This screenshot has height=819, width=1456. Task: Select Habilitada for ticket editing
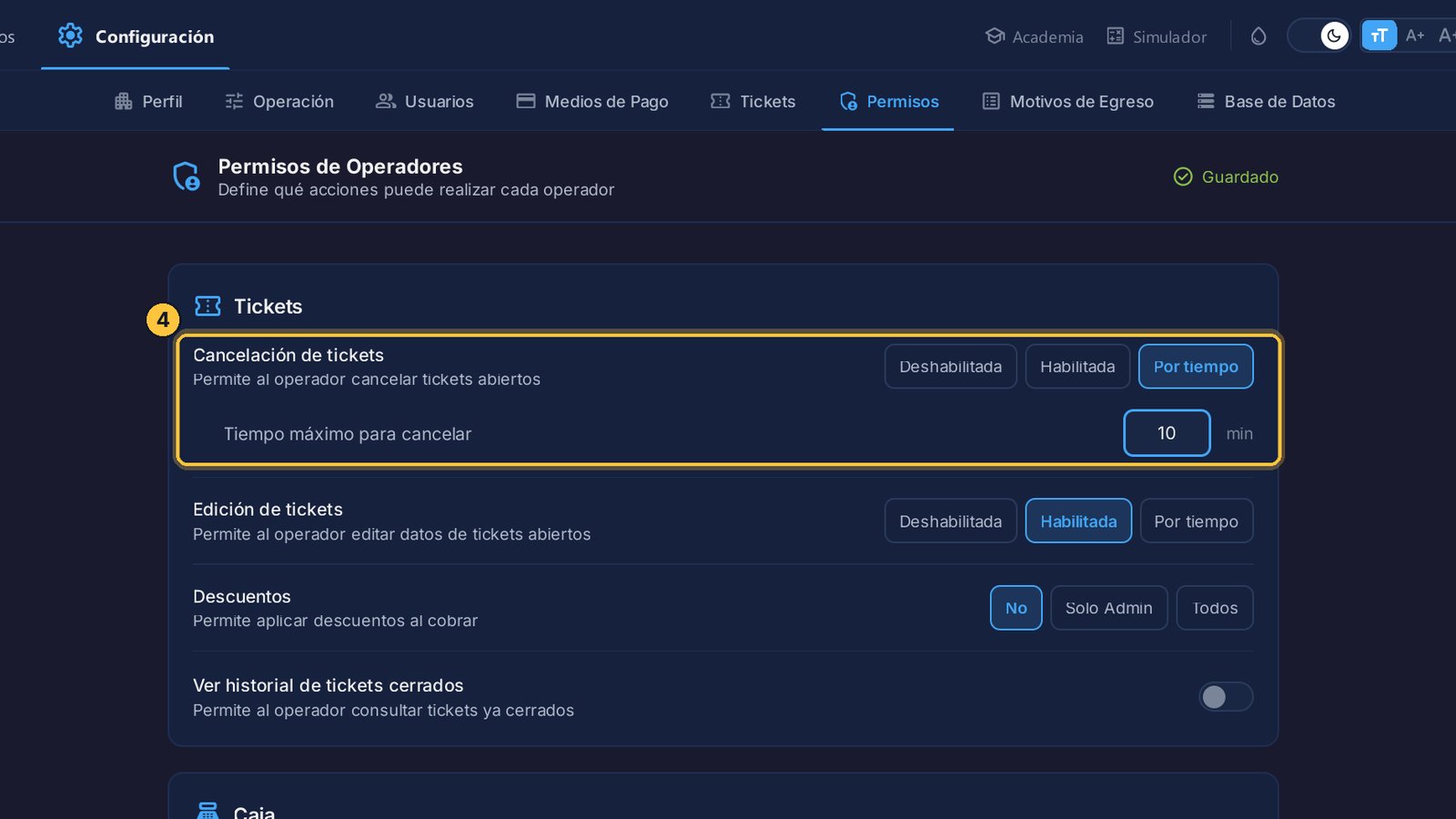1078,521
